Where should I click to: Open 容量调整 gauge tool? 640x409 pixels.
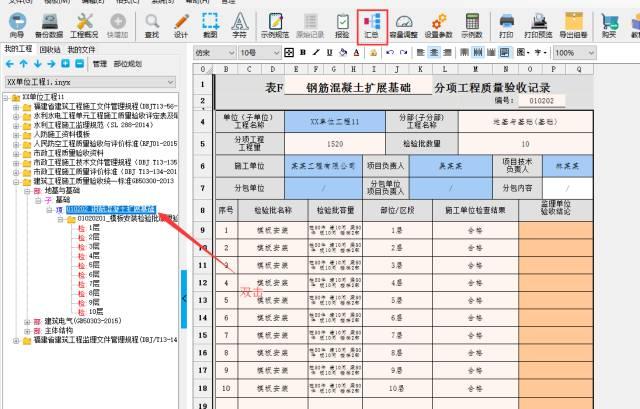[x=404, y=25]
